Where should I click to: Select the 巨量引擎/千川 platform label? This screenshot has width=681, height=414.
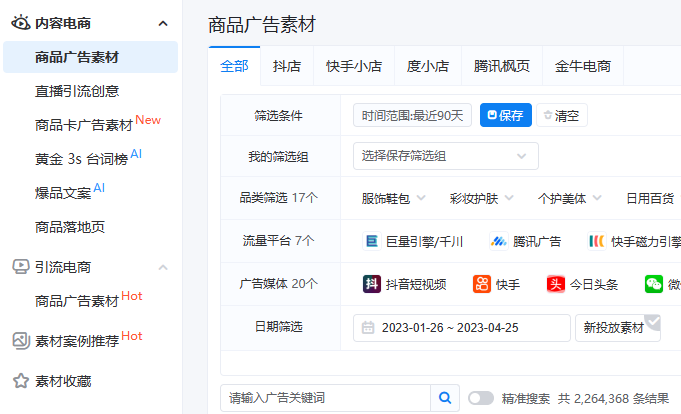(x=424, y=242)
